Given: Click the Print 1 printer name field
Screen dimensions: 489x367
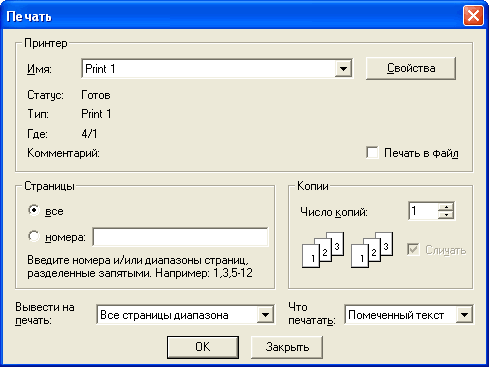Looking at the screenshot, I should [x=217, y=69].
